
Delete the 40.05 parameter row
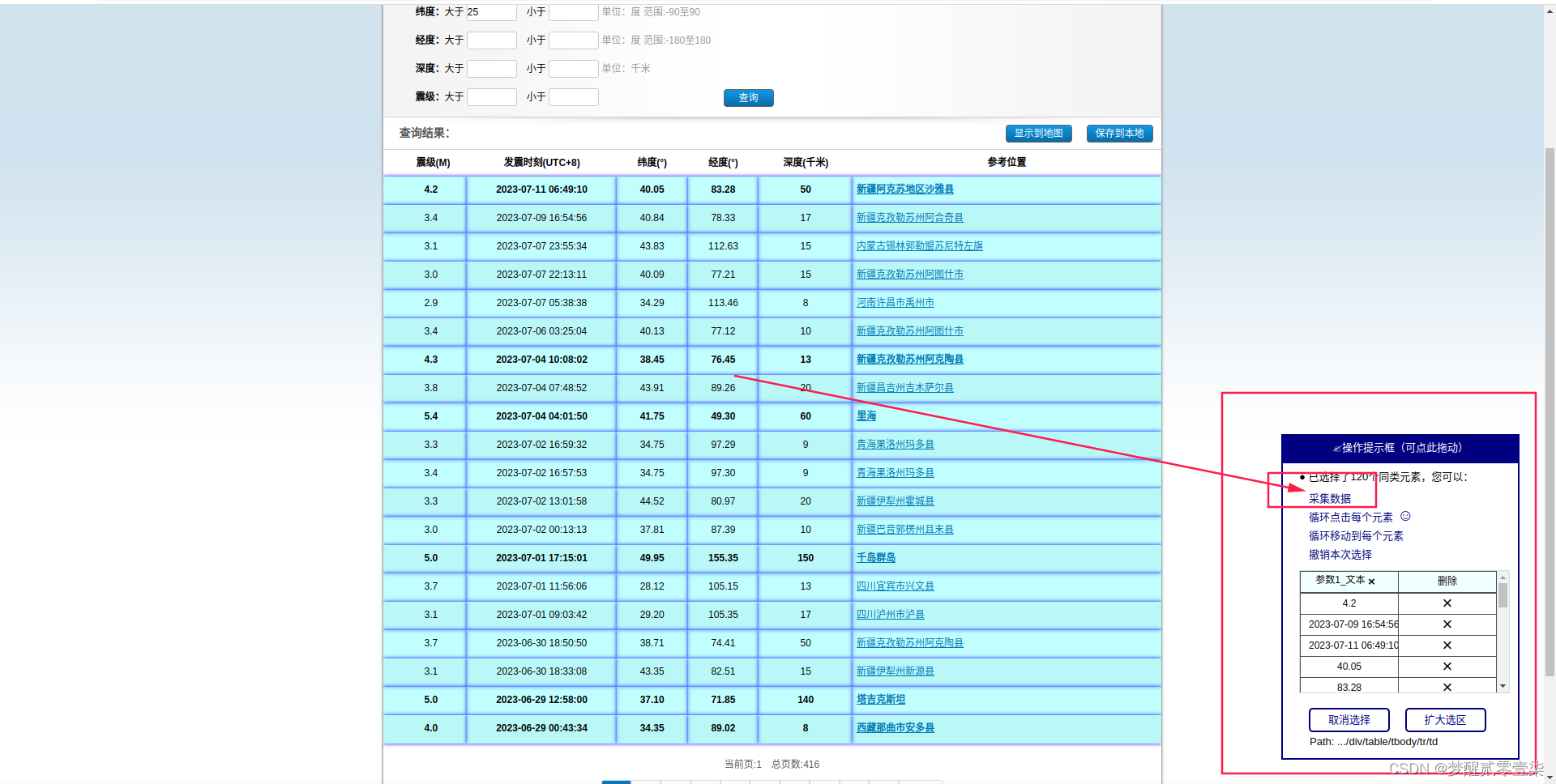point(1447,667)
